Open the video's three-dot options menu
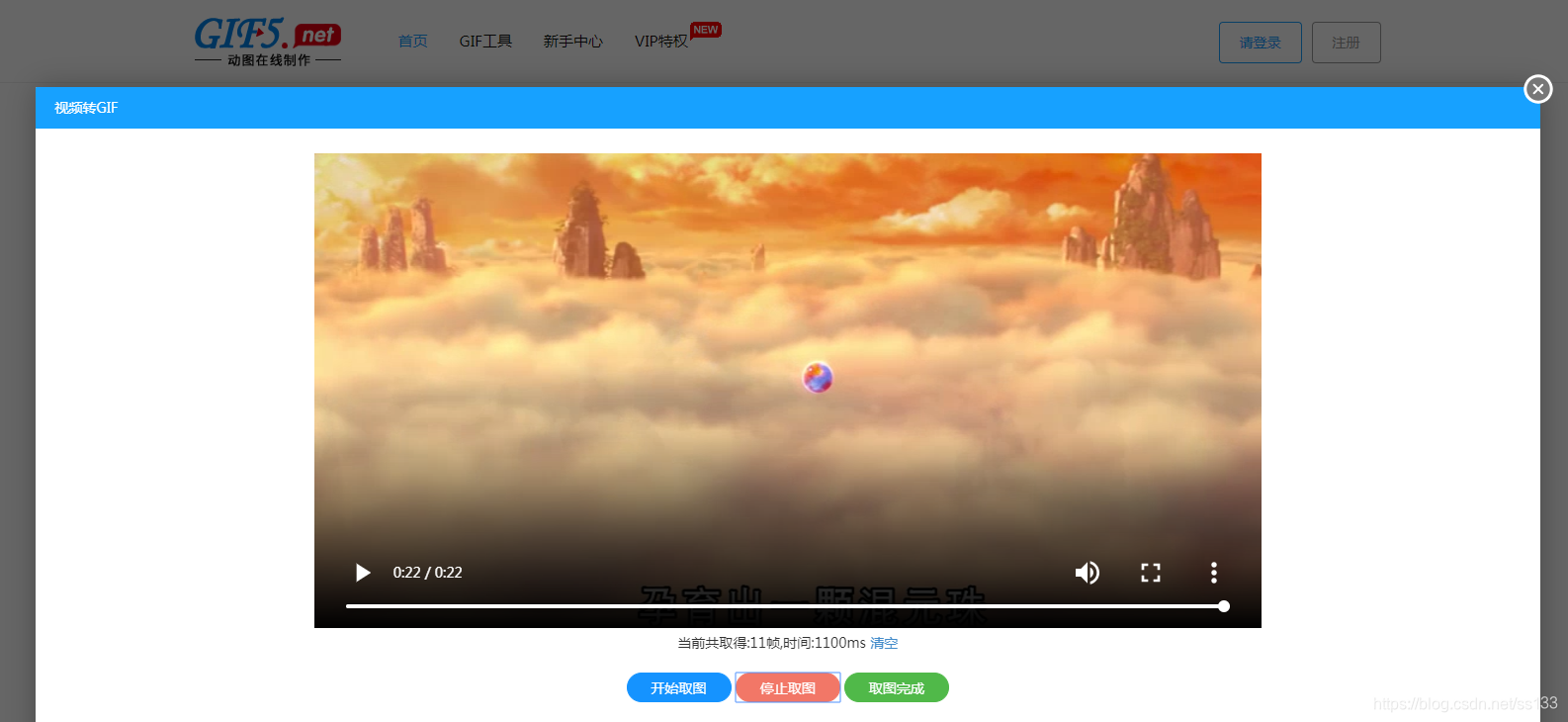Viewport: 1568px width, 722px height. (1214, 573)
